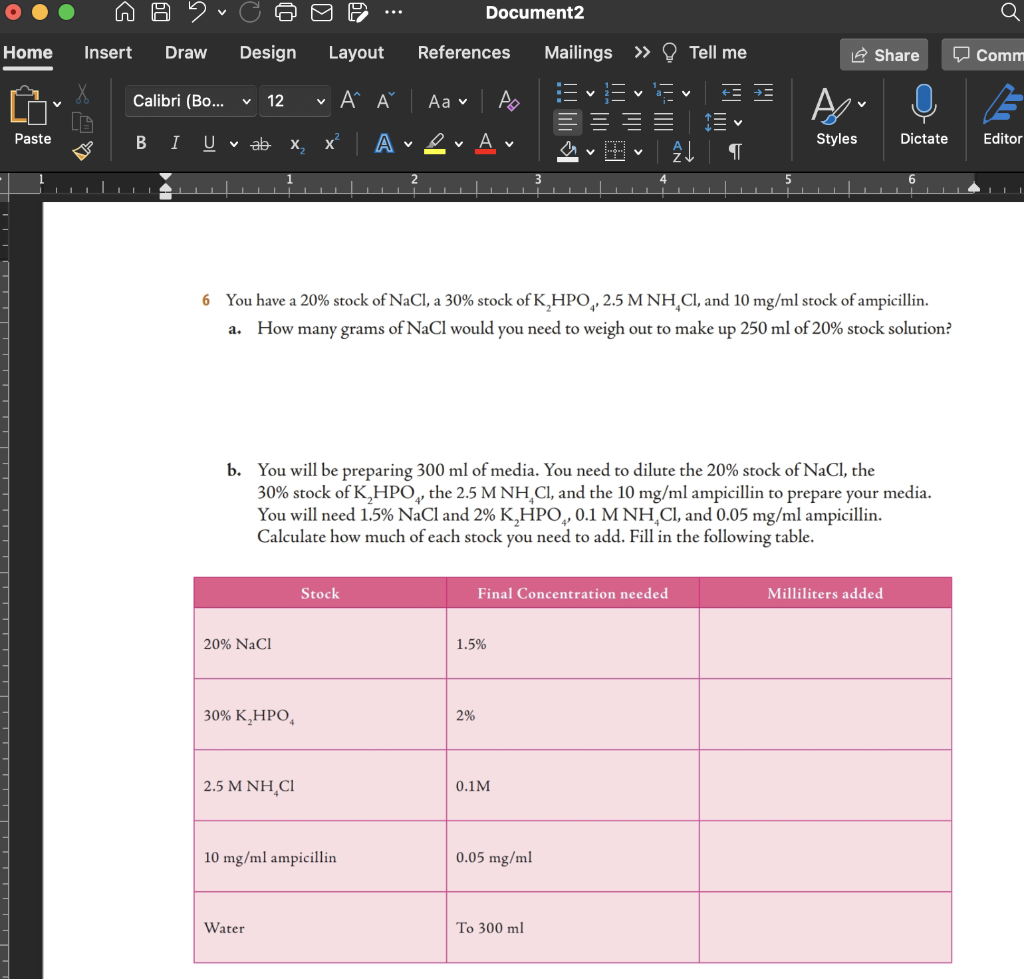Apply superscript formatting

[330, 142]
